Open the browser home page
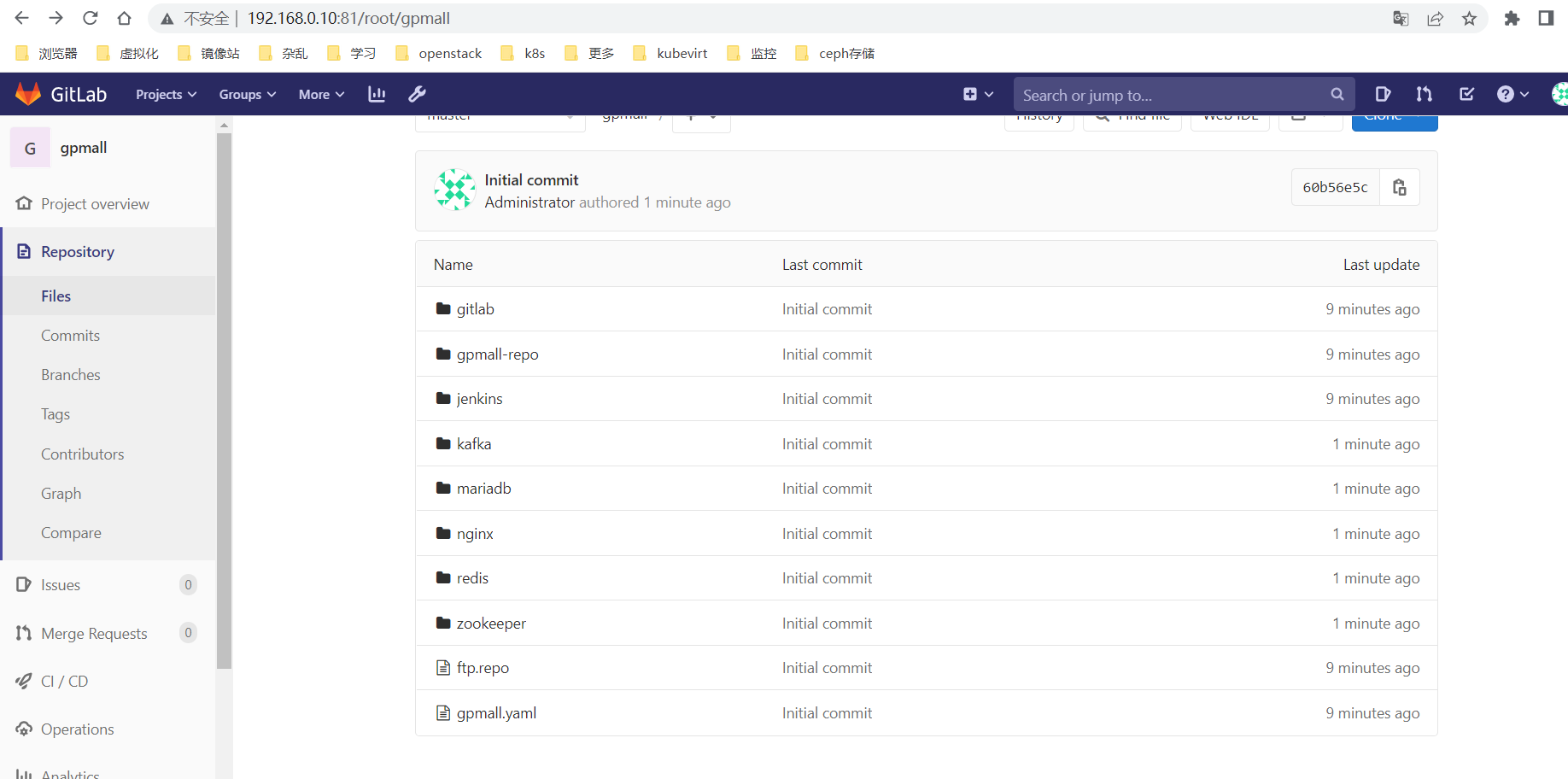This screenshot has height=779, width=1568. [125, 18]
